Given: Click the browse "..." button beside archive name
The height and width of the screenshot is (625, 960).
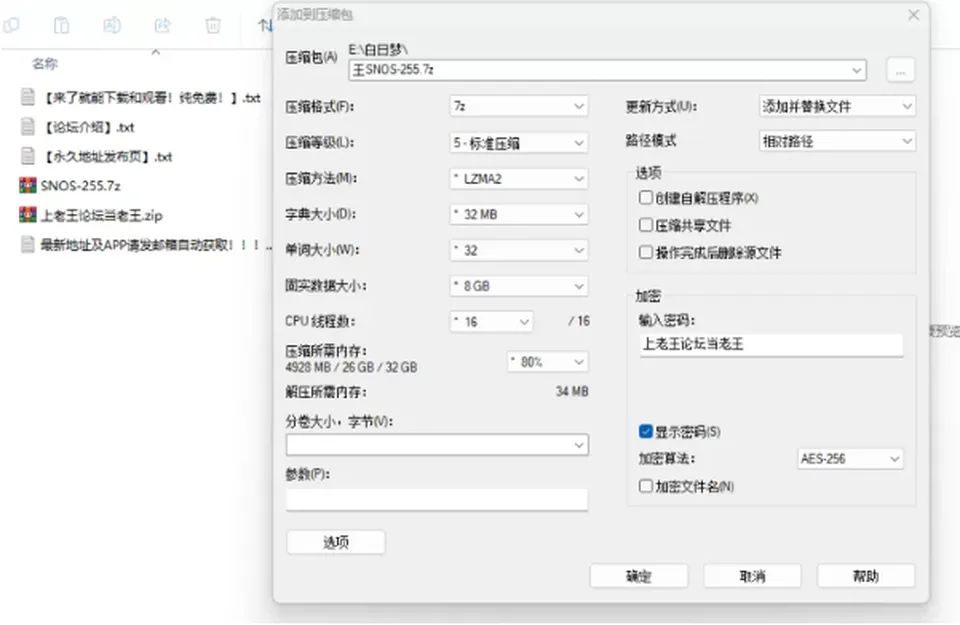Looking at the screenshot, I should (901, 70).
